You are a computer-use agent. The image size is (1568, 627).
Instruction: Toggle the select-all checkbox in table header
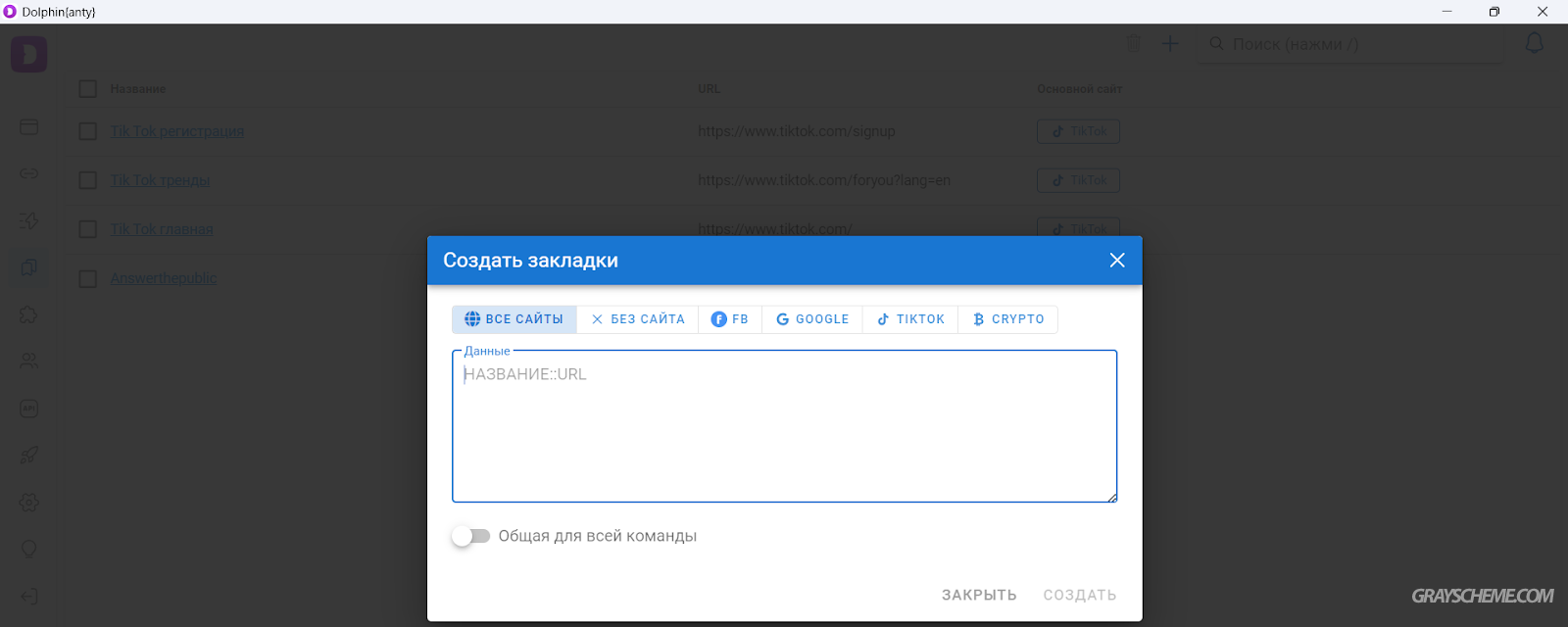88,89
